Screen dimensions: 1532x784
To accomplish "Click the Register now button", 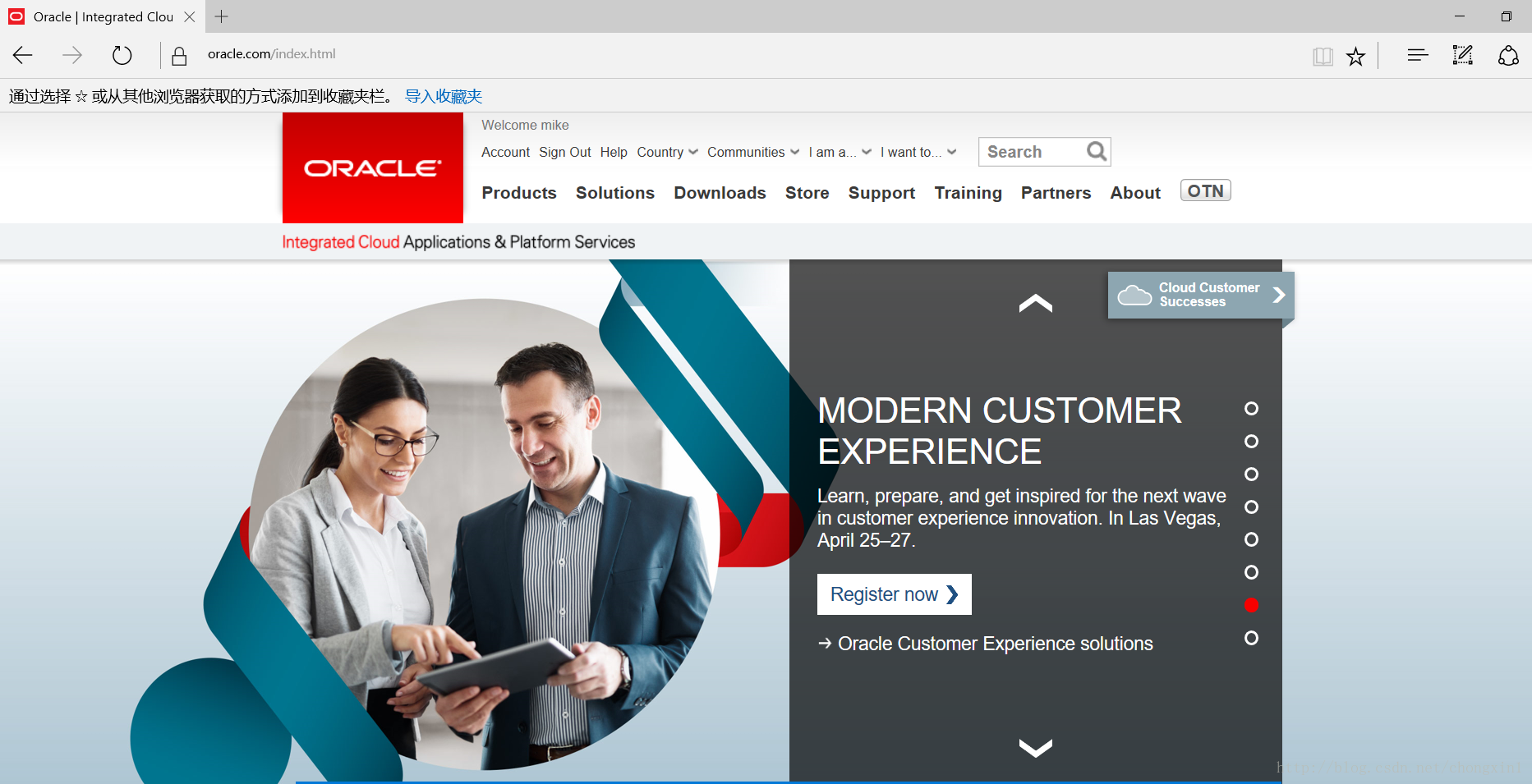I will [x=894, y=594].
